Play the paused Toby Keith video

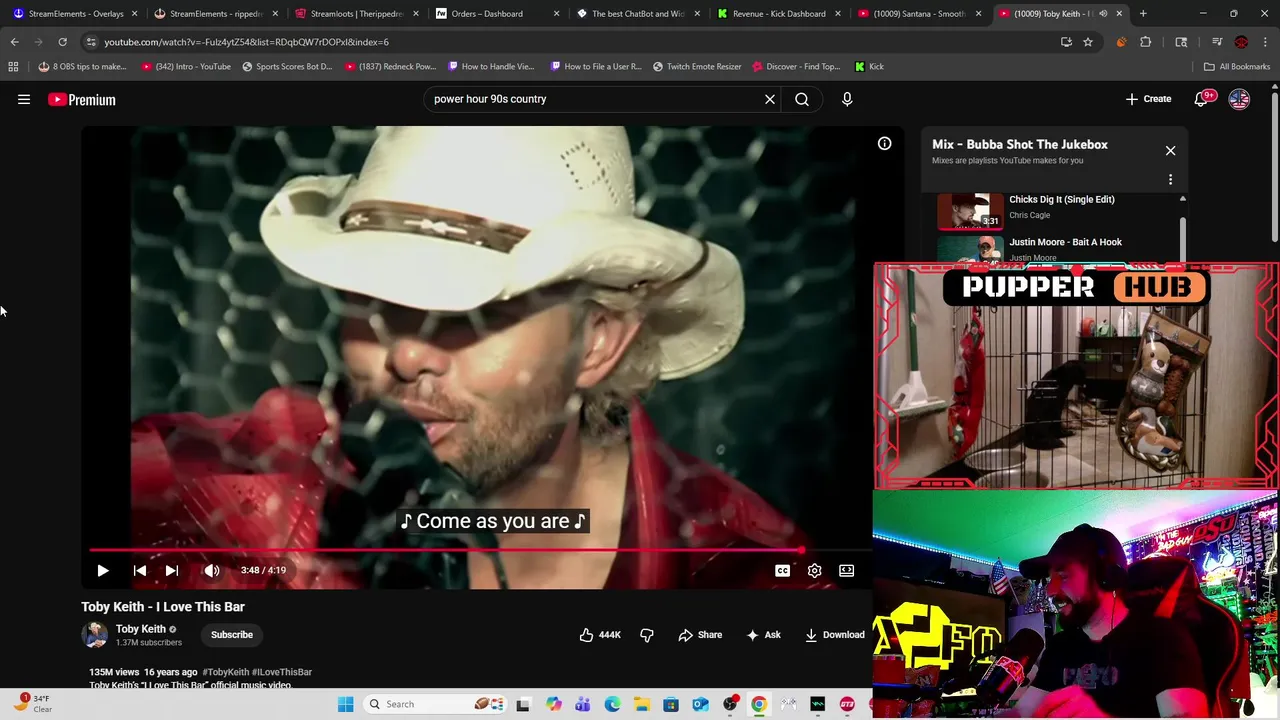pos(102,570)
